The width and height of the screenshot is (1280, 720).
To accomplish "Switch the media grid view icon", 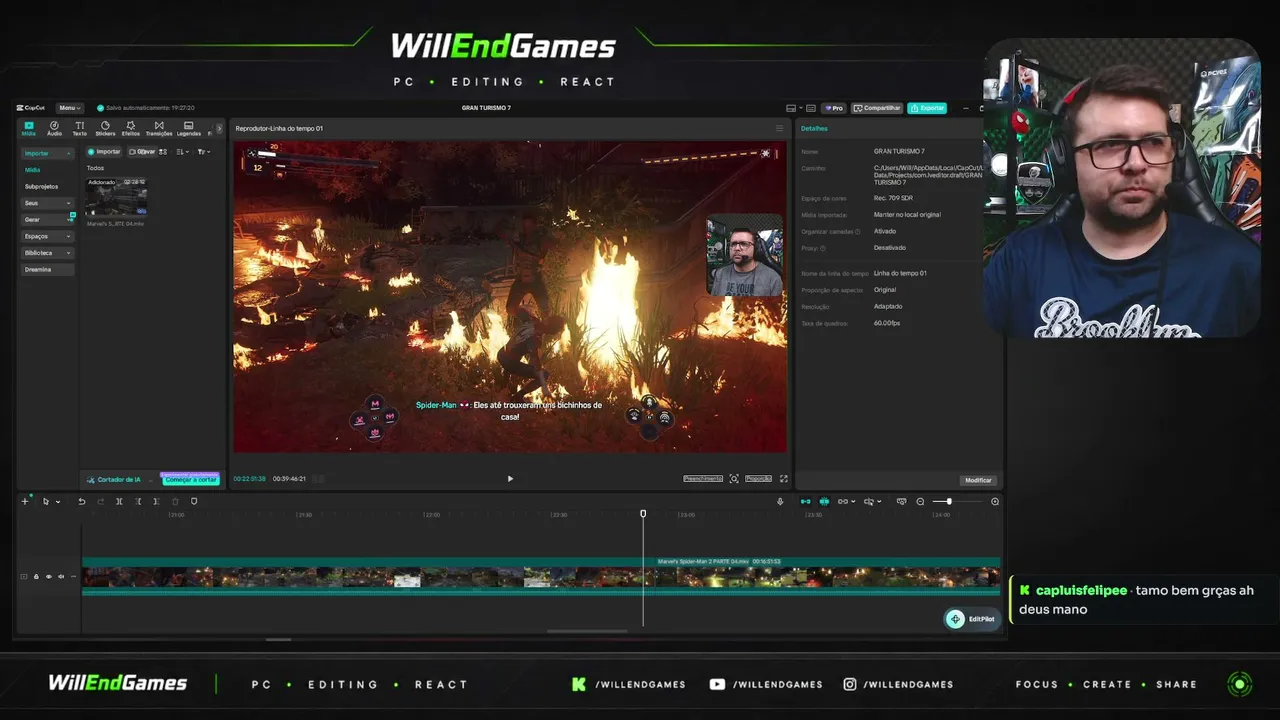I will coord(162,152).
